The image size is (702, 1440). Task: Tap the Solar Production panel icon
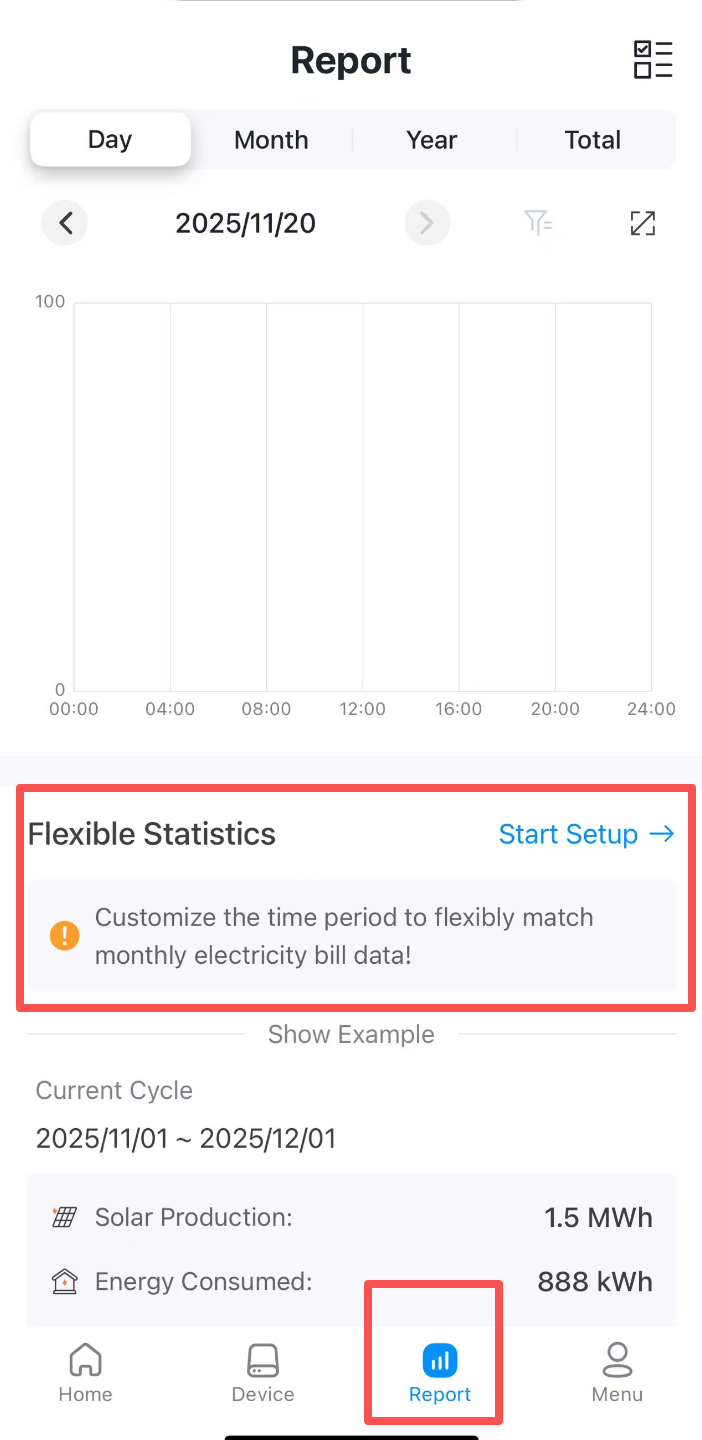click(64, 1217)
